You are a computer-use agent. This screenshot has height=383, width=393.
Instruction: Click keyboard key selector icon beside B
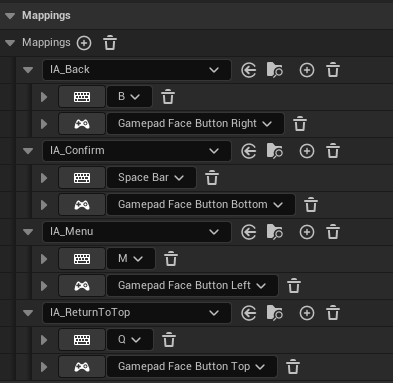pos(82,97)
